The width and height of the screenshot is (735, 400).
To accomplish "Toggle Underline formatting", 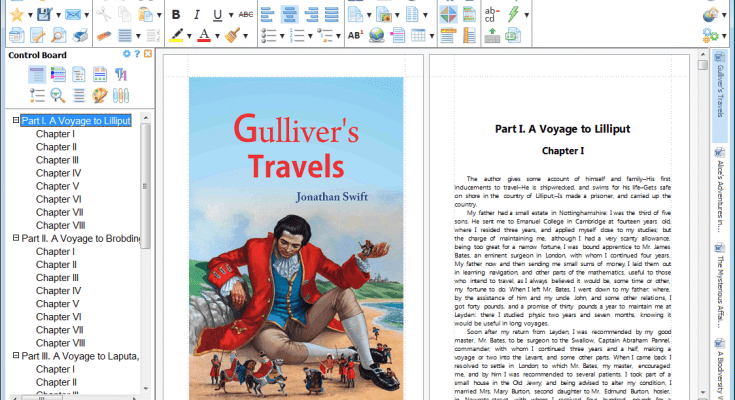I will [218, 15].
